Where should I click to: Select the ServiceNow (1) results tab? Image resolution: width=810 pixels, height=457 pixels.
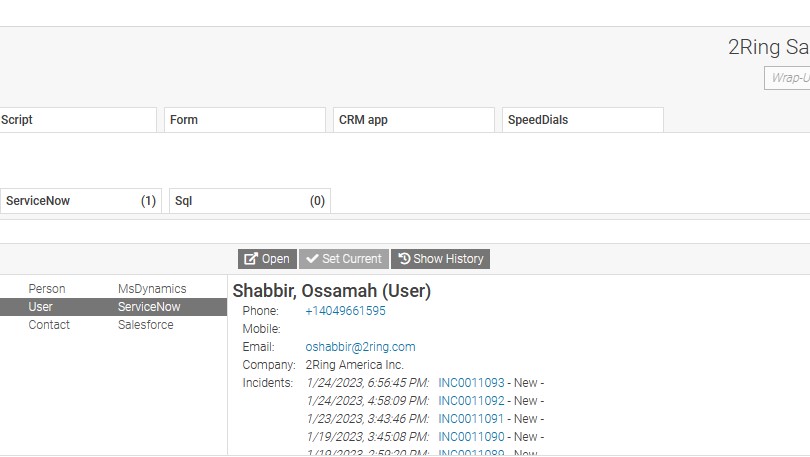pos(81,201)
